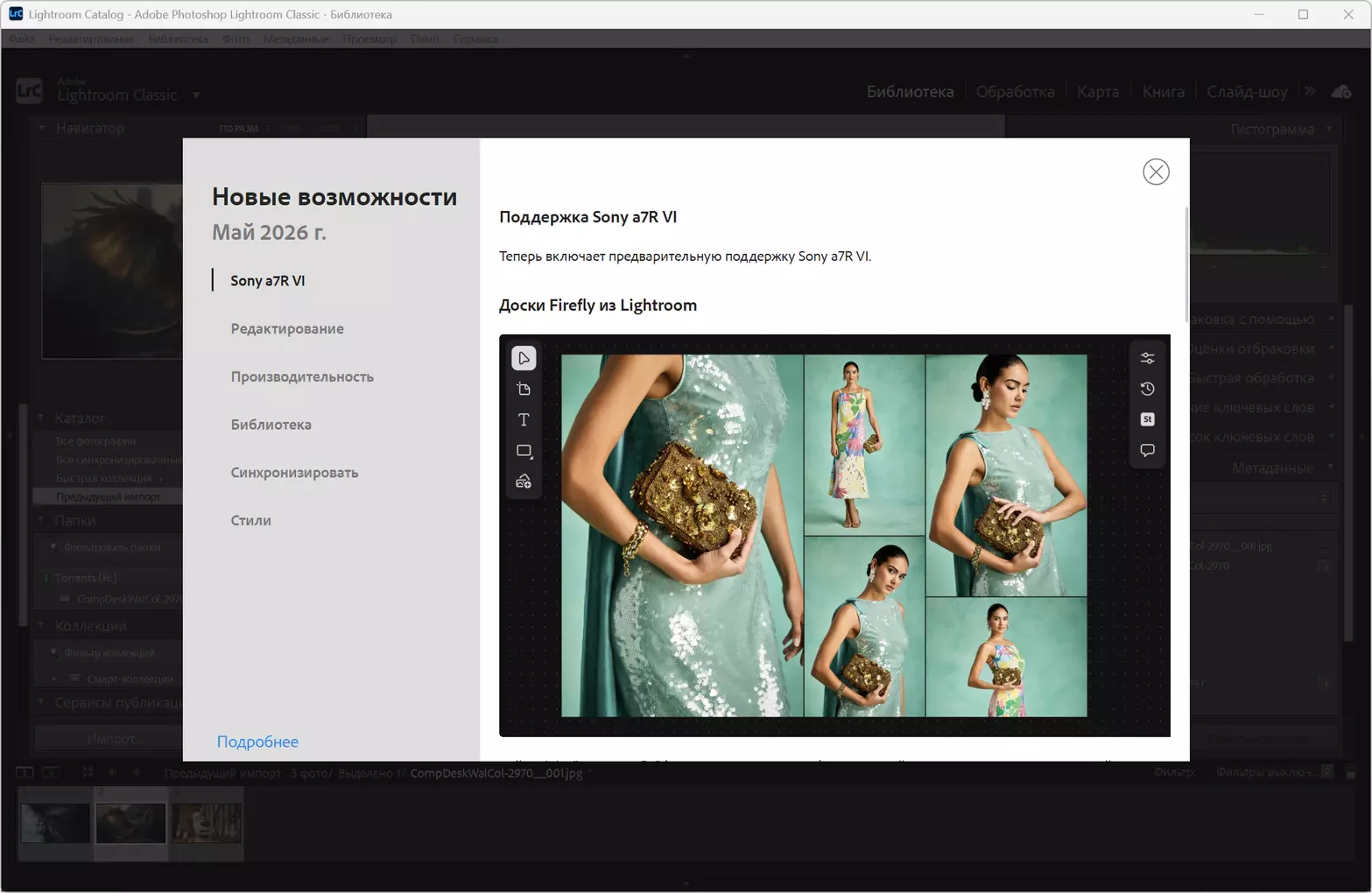Collapse the "Гистограмма" panel via its triangle
This screenshot has height=893, width=1372.
pos(1329,129)
